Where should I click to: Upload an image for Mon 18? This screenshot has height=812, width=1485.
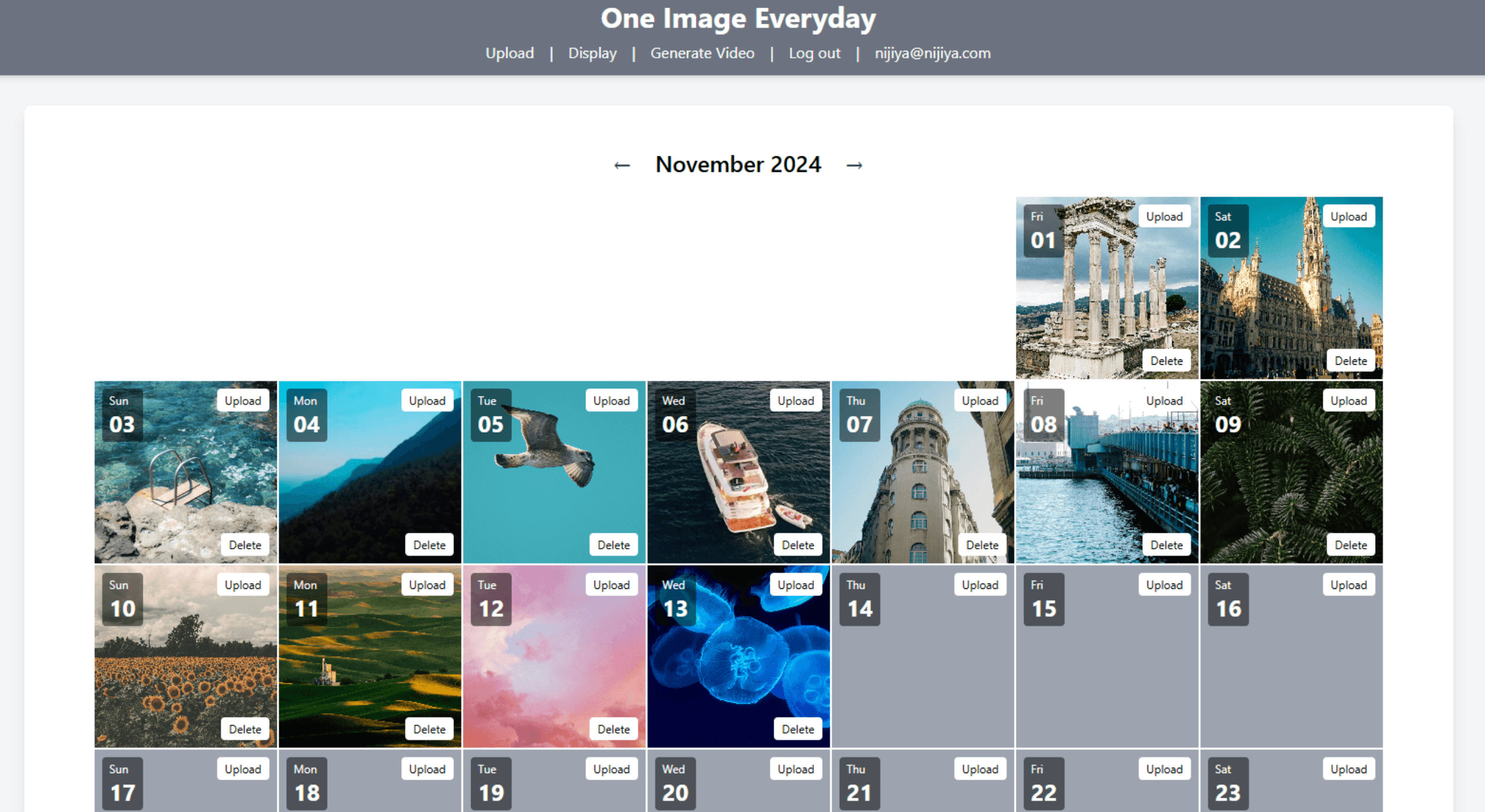coord(427,769)
